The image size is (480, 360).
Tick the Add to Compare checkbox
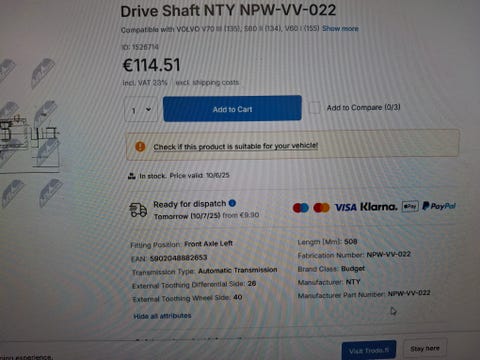[x=314, y=108]
